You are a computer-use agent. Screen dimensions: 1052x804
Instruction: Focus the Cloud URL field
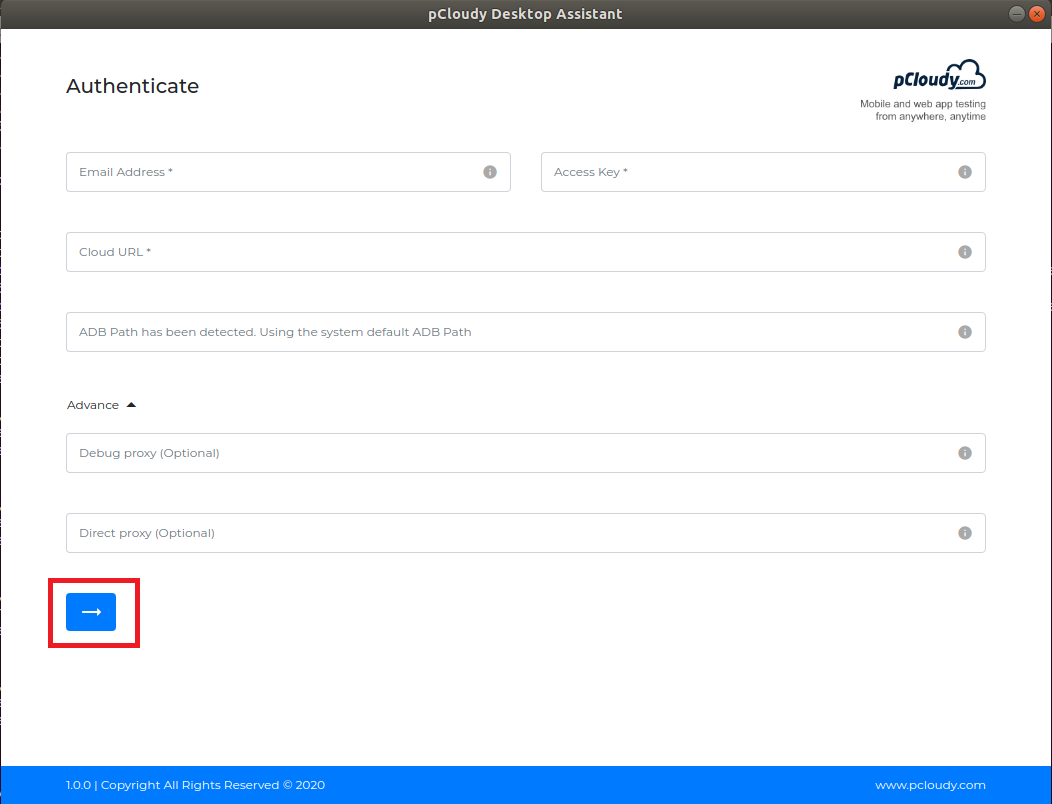click(525, 252)
